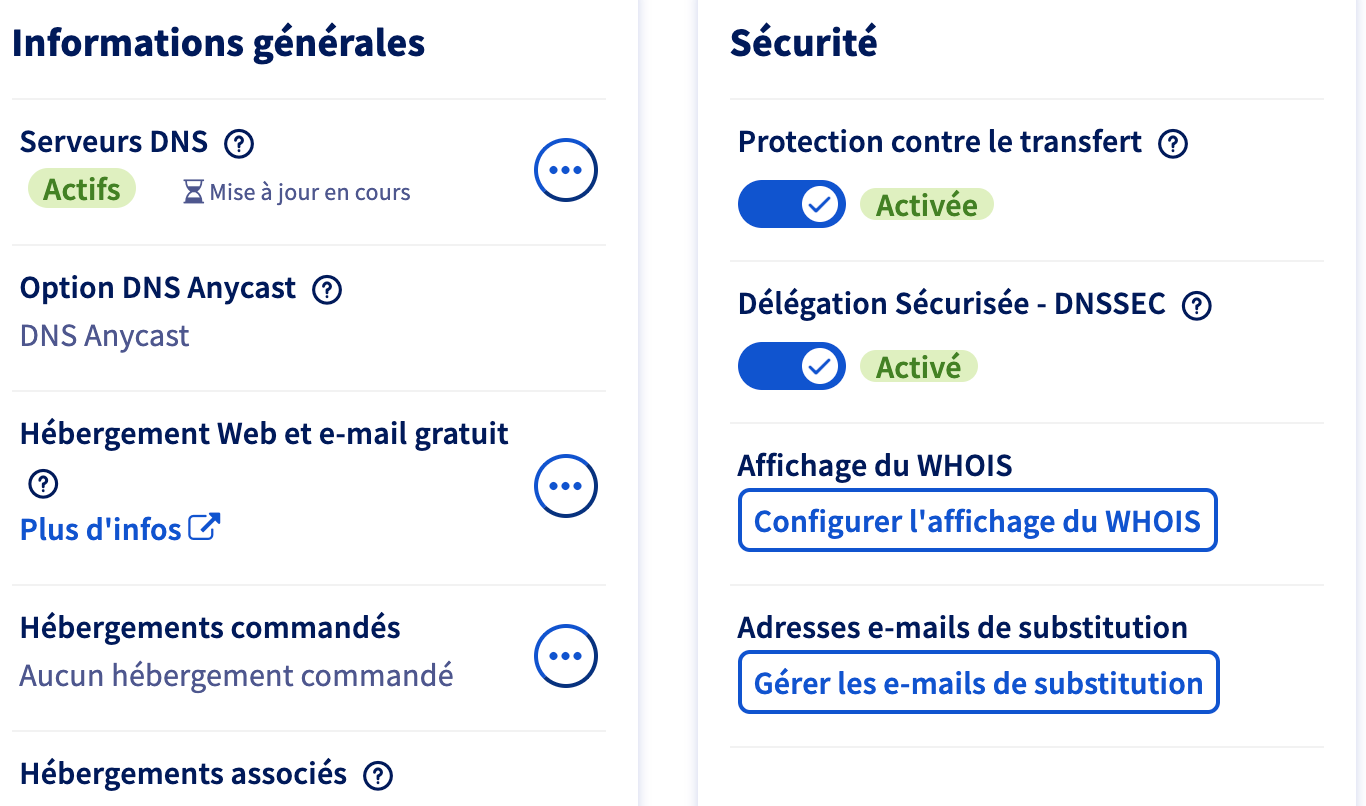Click the Activé badge for DNSSEC
Image resolution: width=1366 pixels, height=806 pixels.
point(918,367)
